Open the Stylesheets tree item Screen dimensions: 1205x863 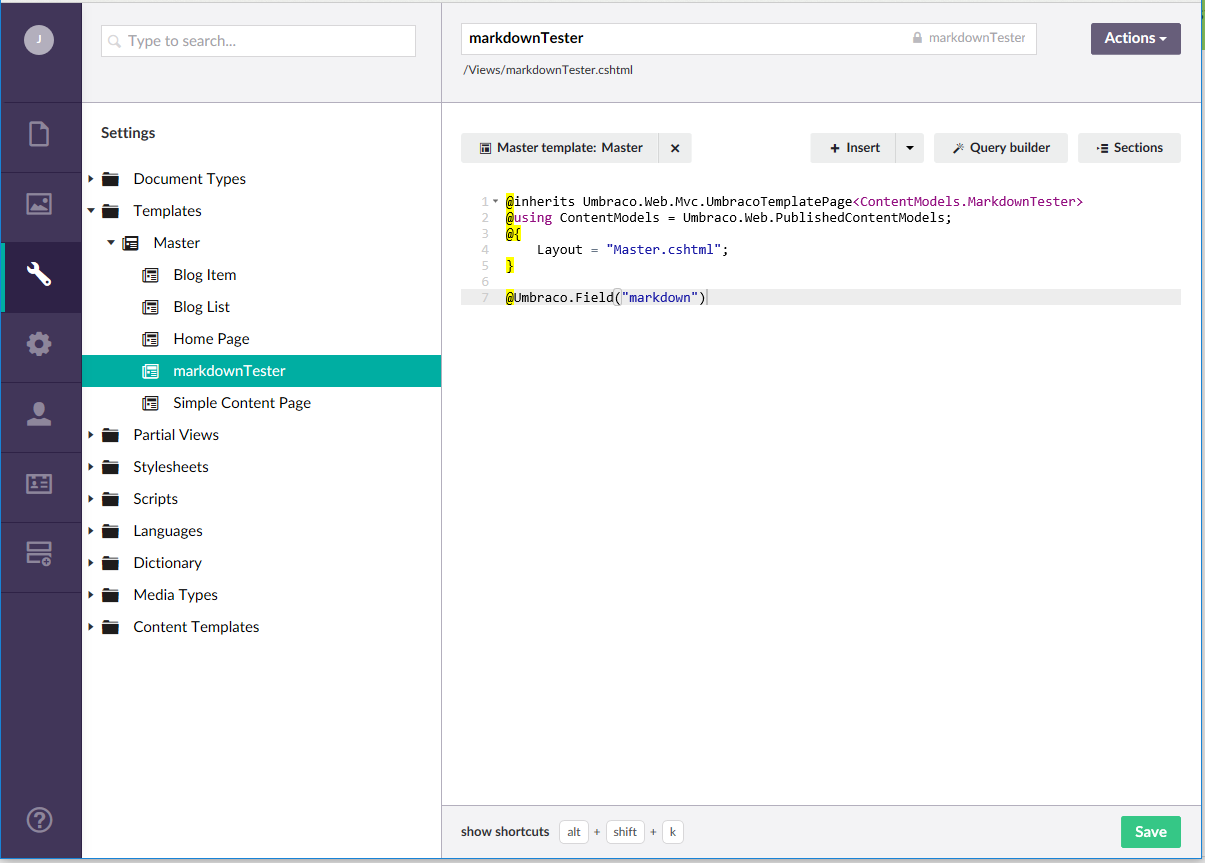pyautogui.click(x=171, y=467)
